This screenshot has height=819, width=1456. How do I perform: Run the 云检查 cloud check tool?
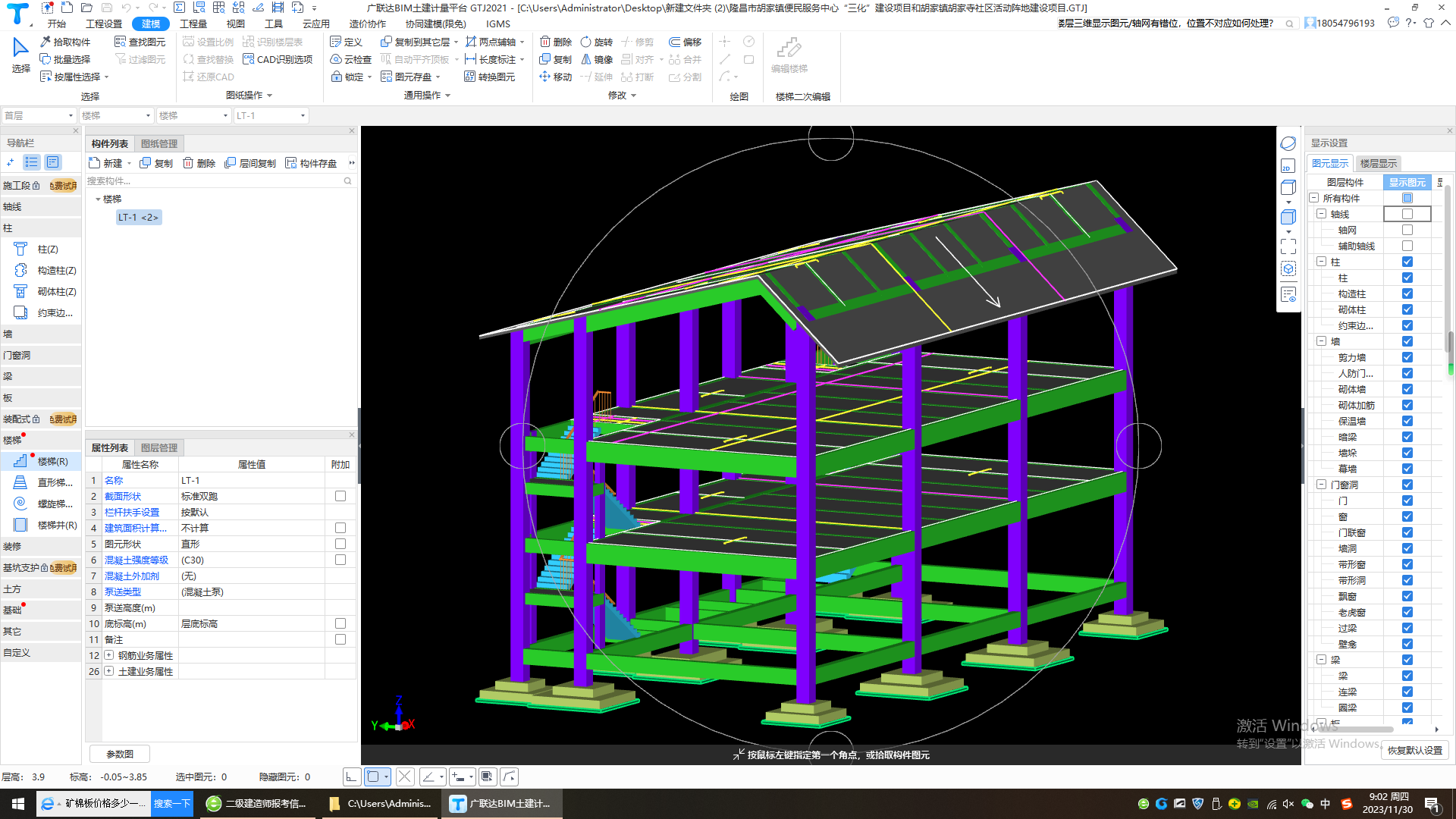[x=350, y=59]
